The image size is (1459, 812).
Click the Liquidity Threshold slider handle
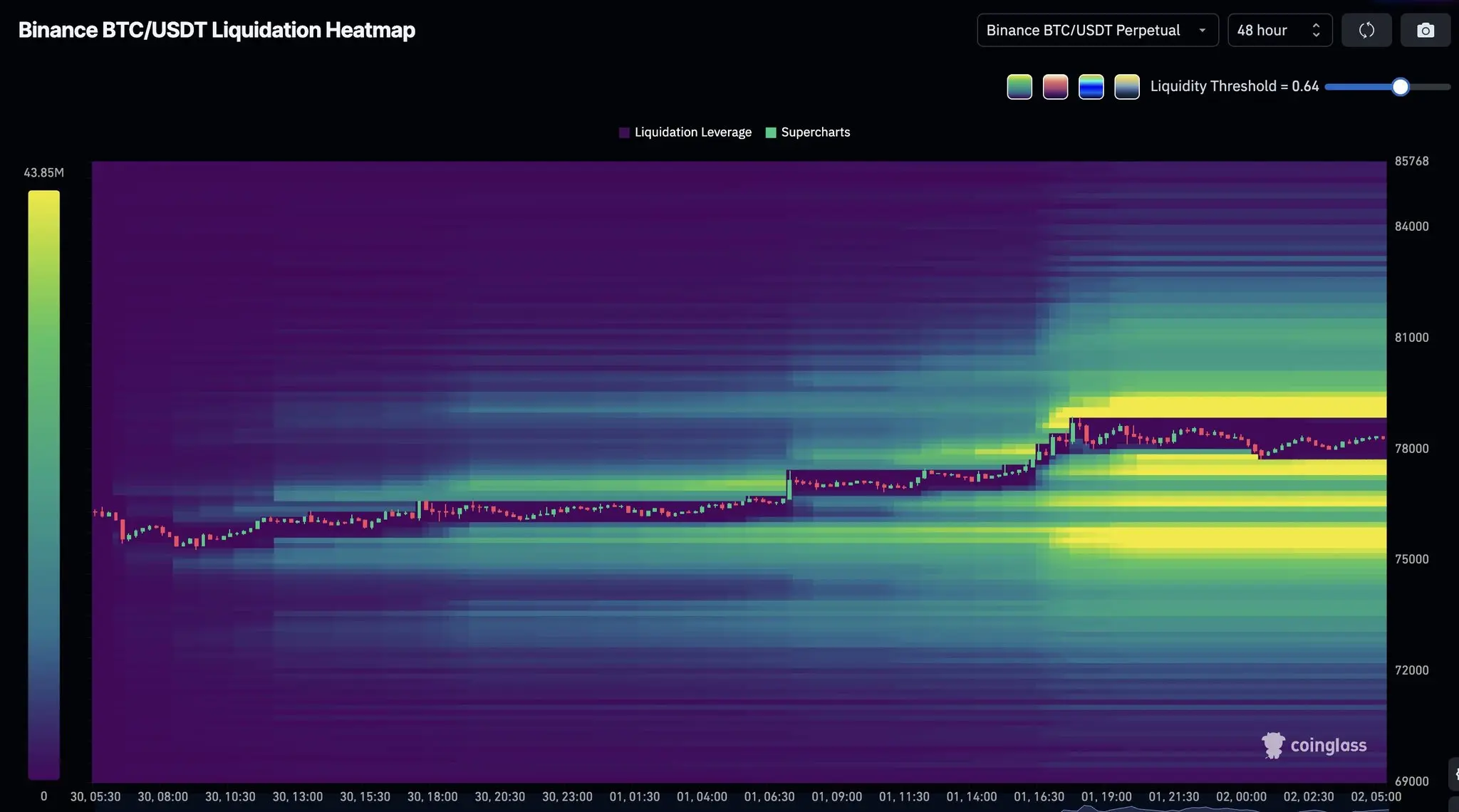(x=1401, y=87)
